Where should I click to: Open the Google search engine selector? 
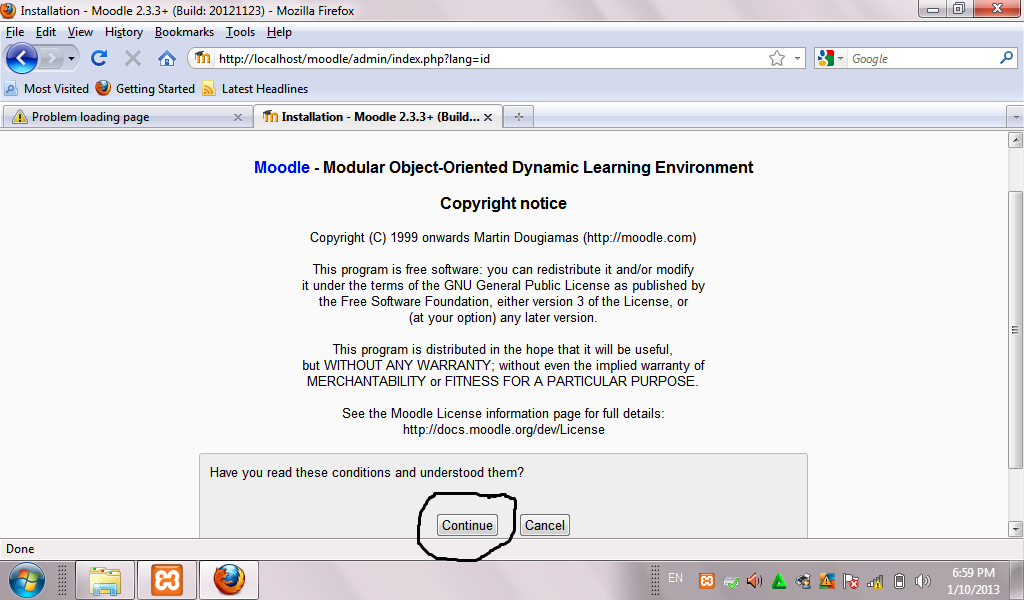tap(831, 59)
